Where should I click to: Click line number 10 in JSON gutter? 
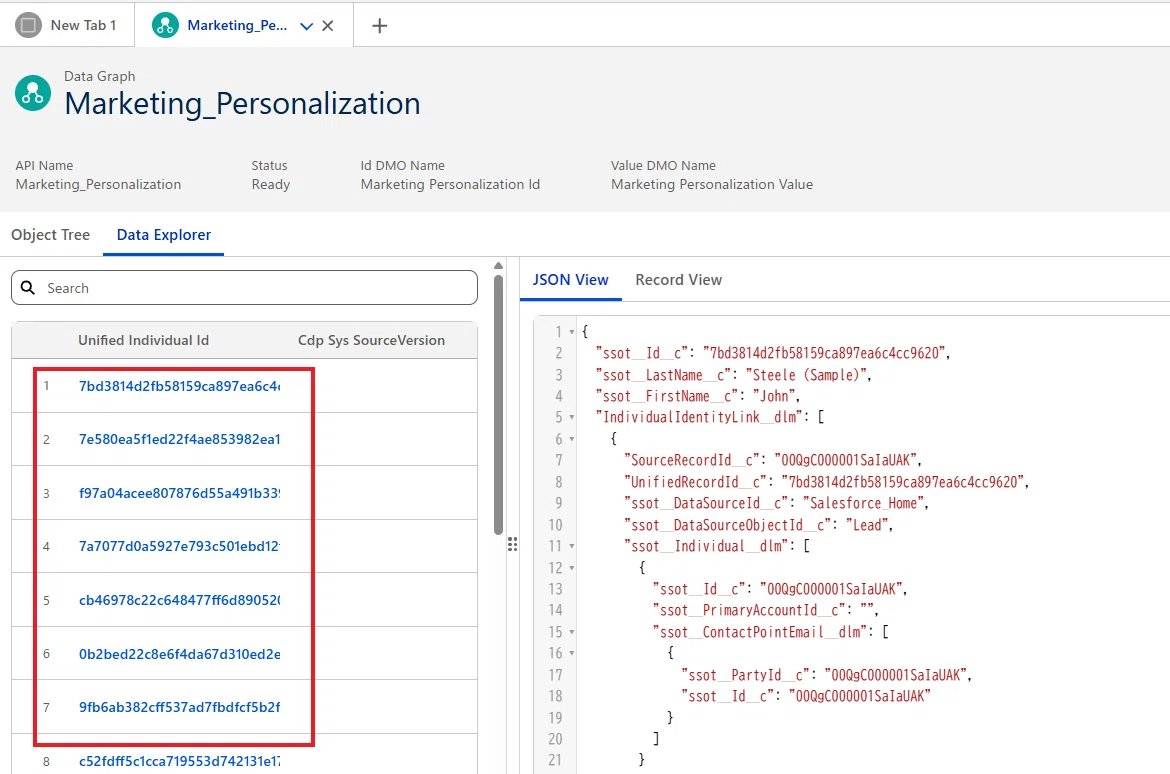(555, 525)
